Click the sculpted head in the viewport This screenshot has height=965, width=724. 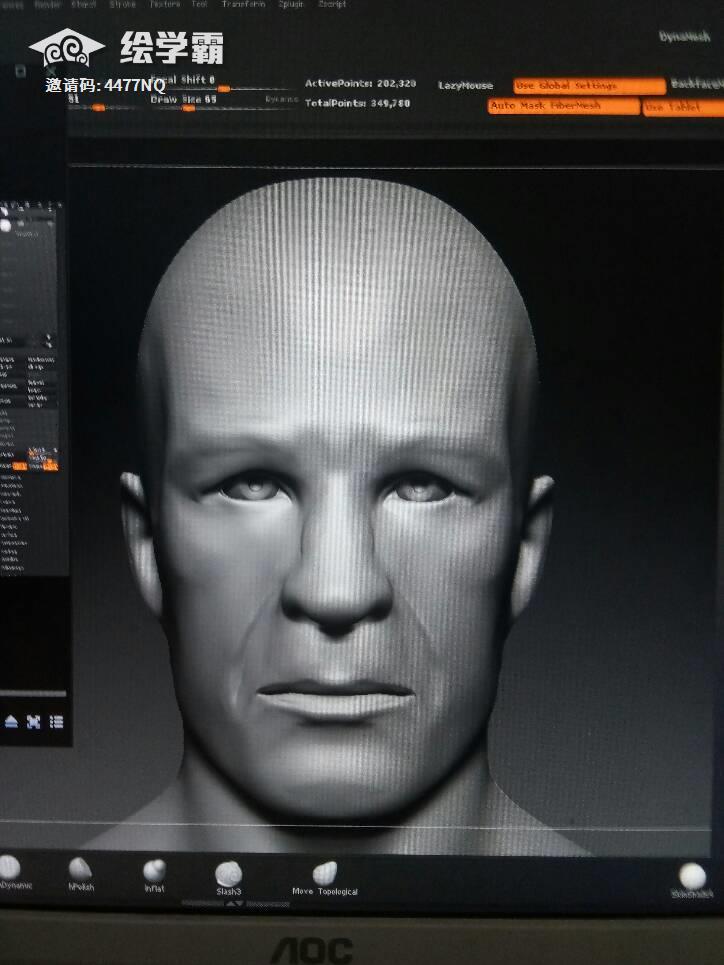coord(337,505)
